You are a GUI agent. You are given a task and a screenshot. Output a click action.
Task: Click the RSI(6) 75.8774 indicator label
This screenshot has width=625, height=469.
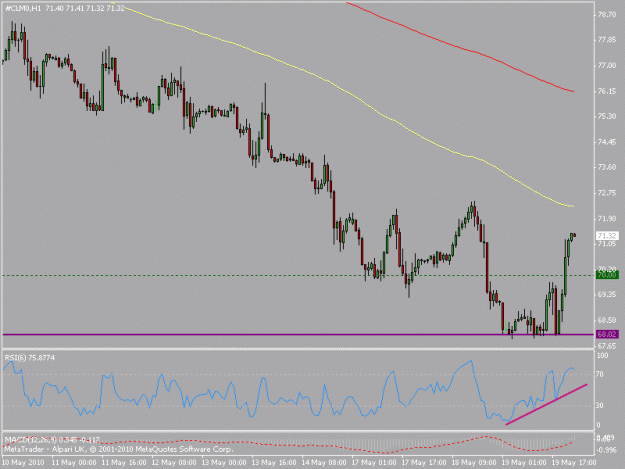[x=30, y=358]
